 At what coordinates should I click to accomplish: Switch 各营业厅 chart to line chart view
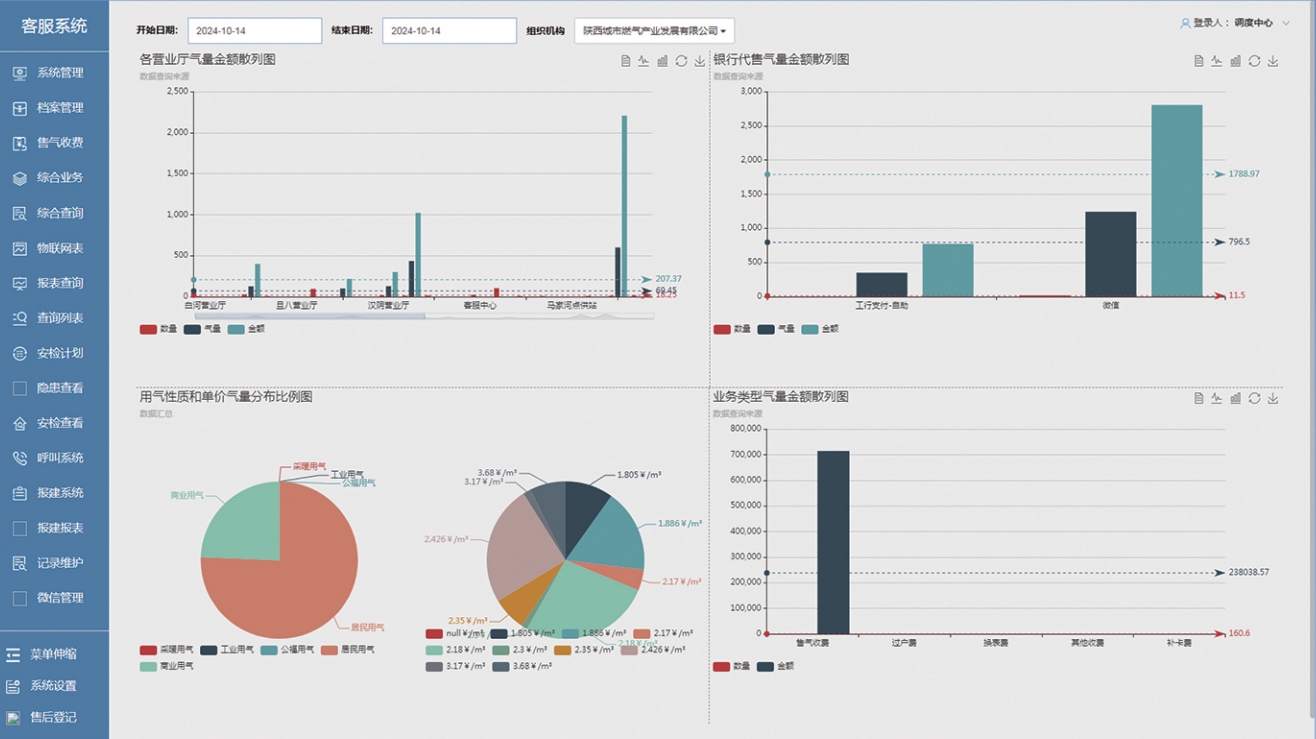tap(643, 61)
